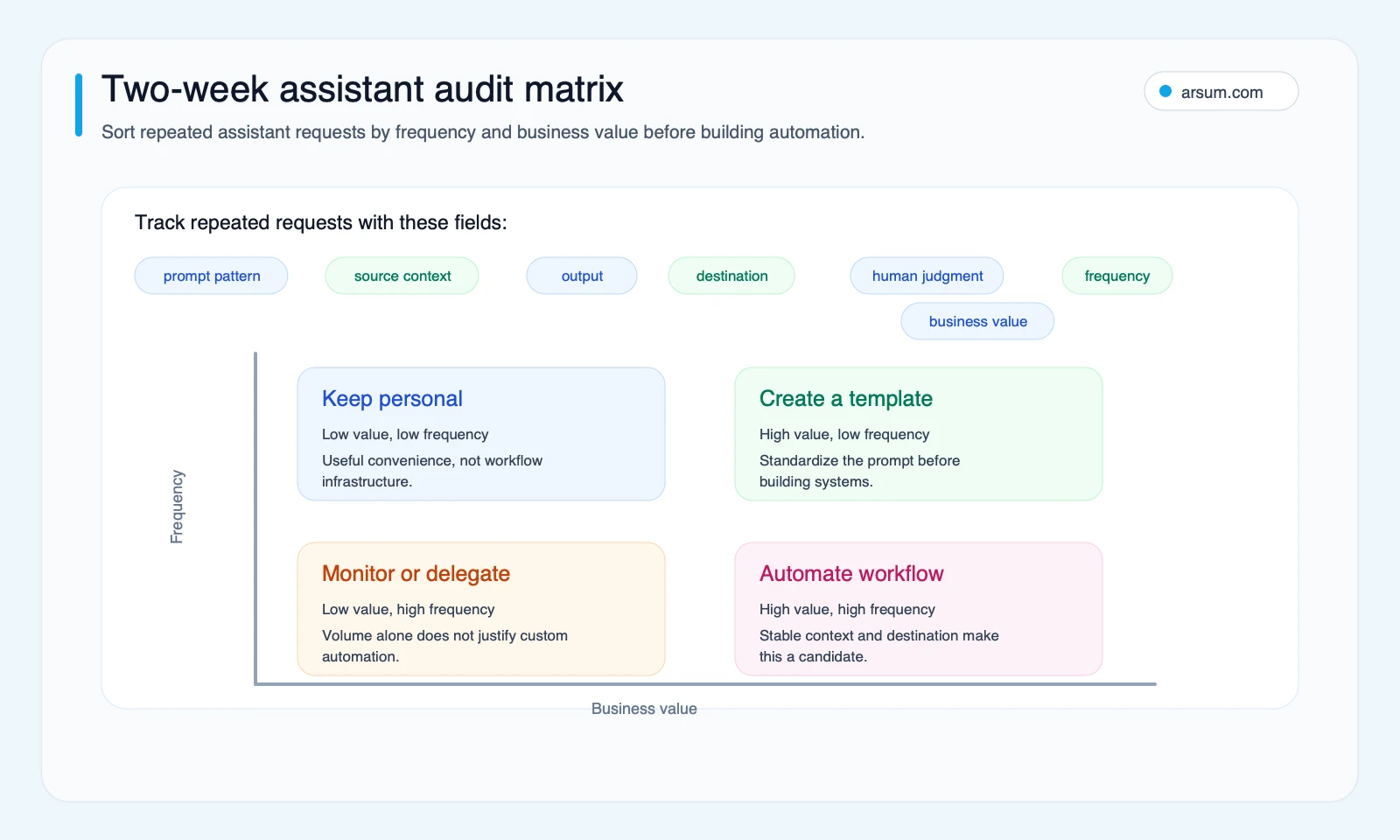The width and height of the screenshot is (1400, 840).
Task: Click 'Track repeated requests with these fields' text
Action: pos(321,222)
